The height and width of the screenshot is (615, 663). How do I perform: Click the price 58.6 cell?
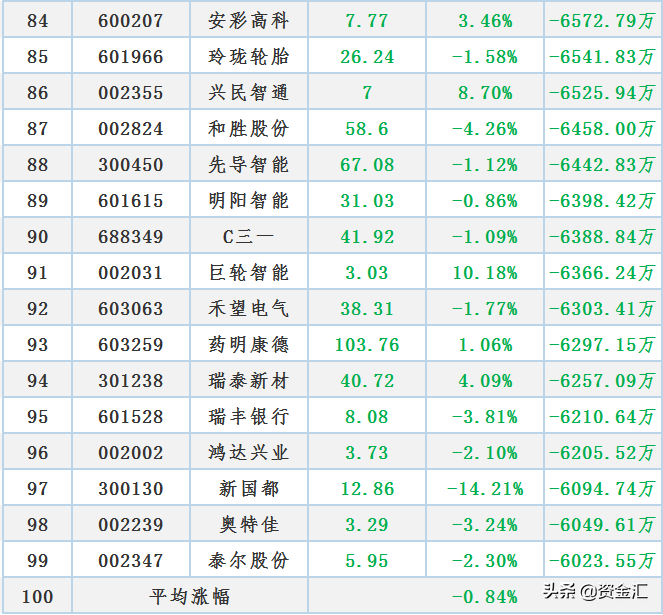(x=367, y=128)
